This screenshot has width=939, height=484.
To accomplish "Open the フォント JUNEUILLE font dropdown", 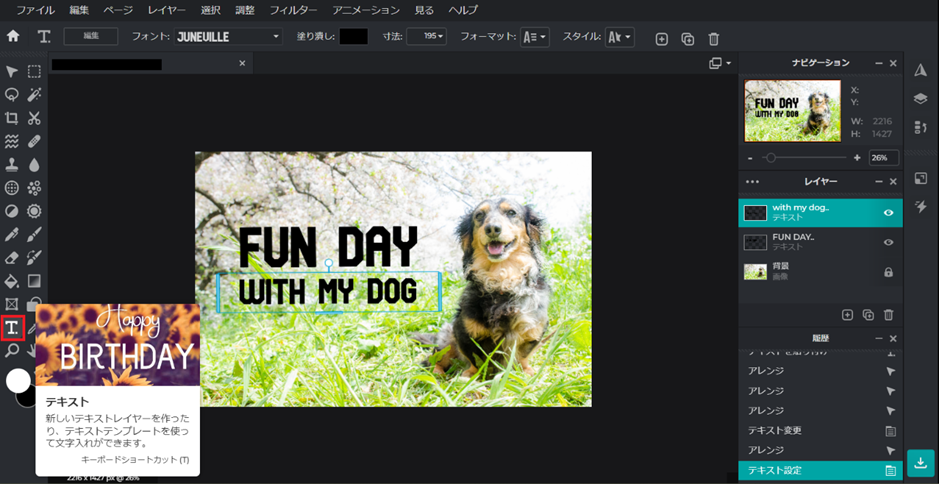I will (x=228, y=37).
